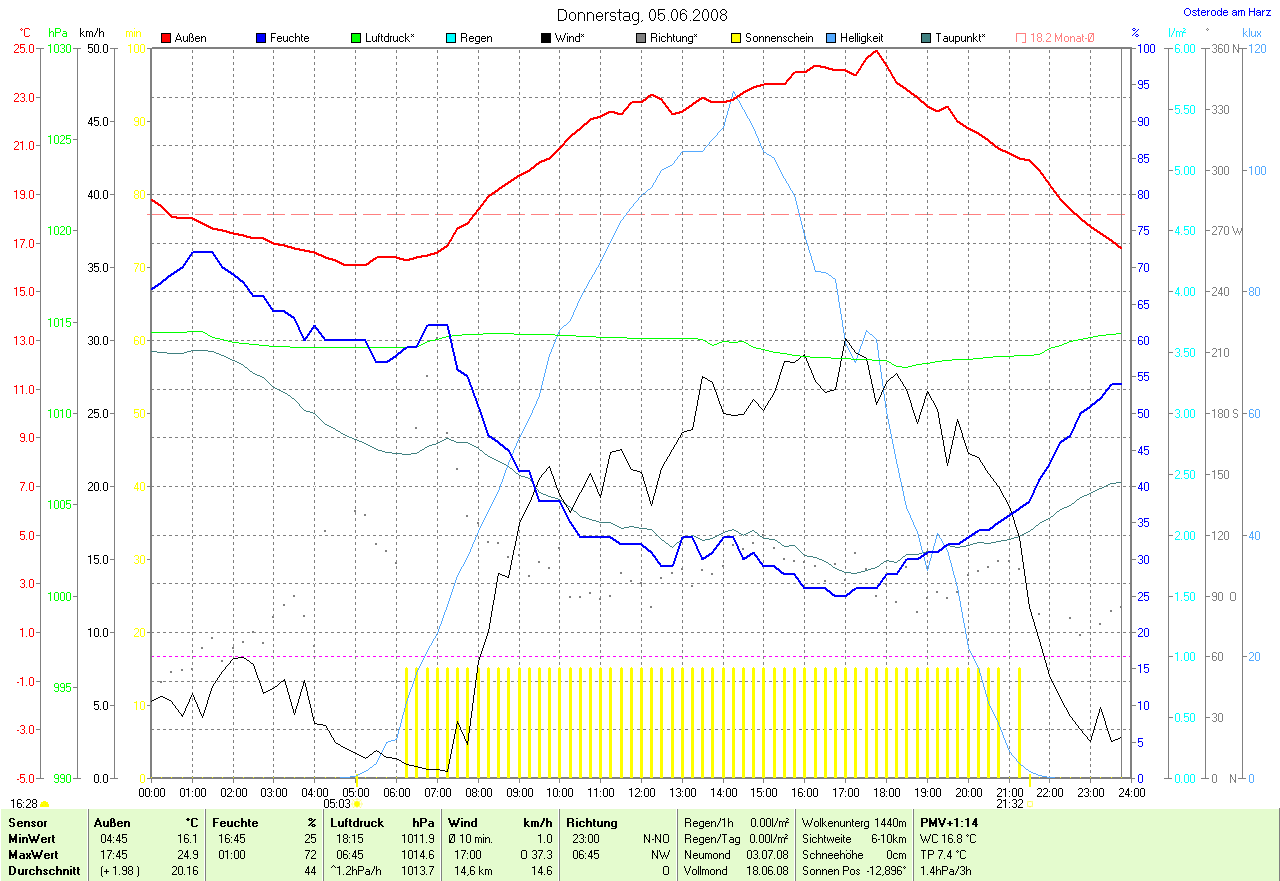Click the sunset time label 21:32
This screenshot has width=1280, height=881.
point(1009,803)
